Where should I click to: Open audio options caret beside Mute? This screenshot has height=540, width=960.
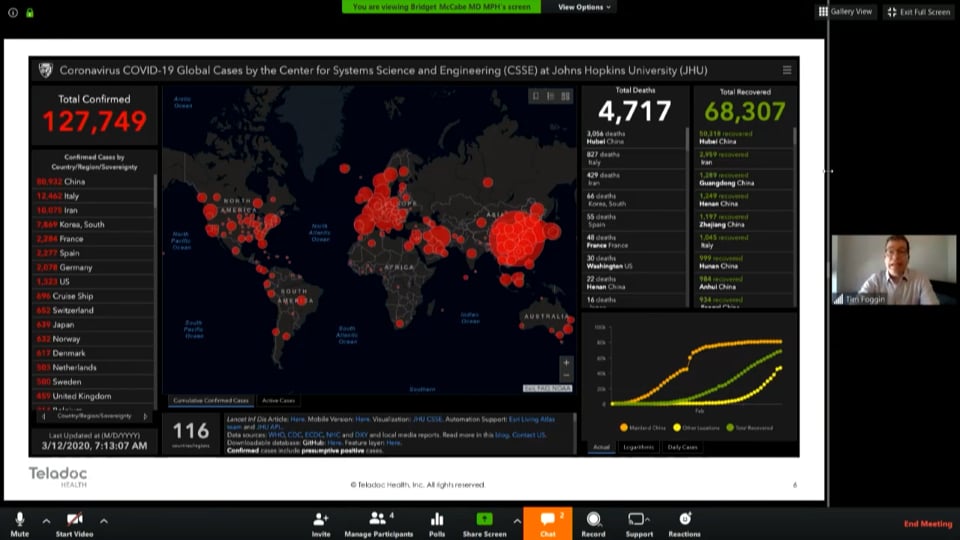(x=46, y=521)
